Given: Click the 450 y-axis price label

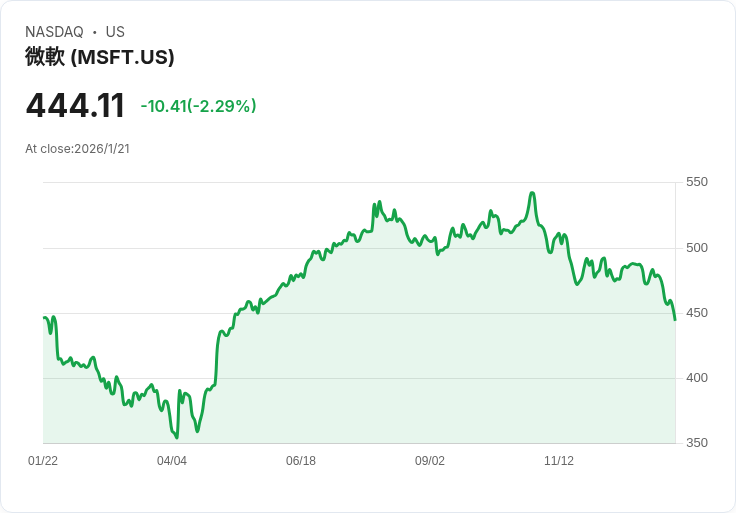Looking at the screenshot, I should point(697,313).
